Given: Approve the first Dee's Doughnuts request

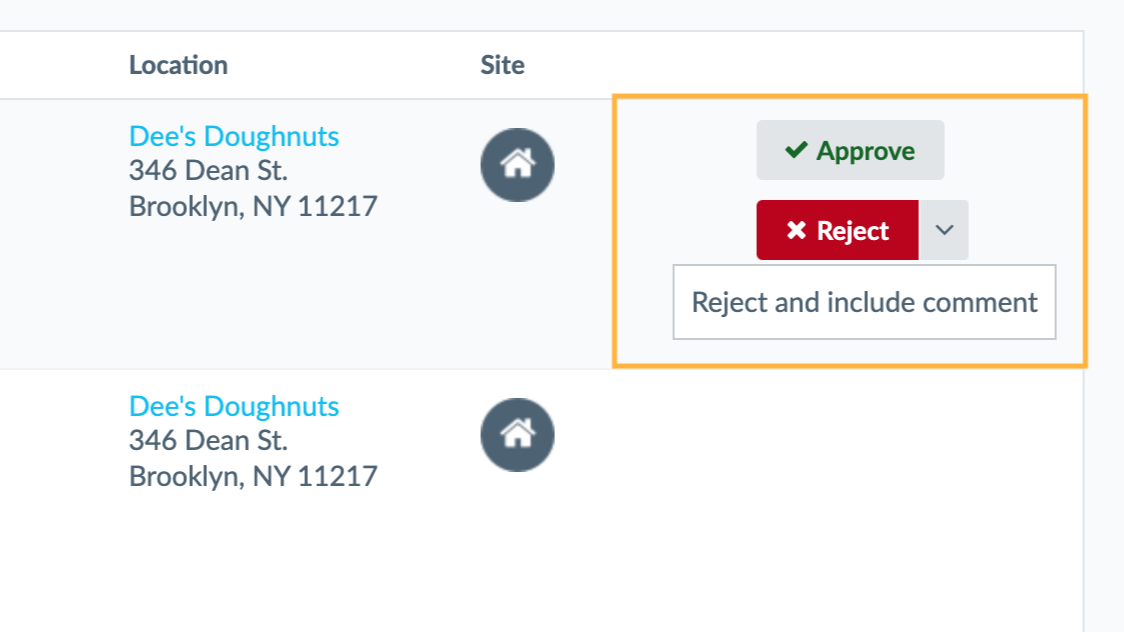Looking at the screenshot, I should tap(850, 150).
